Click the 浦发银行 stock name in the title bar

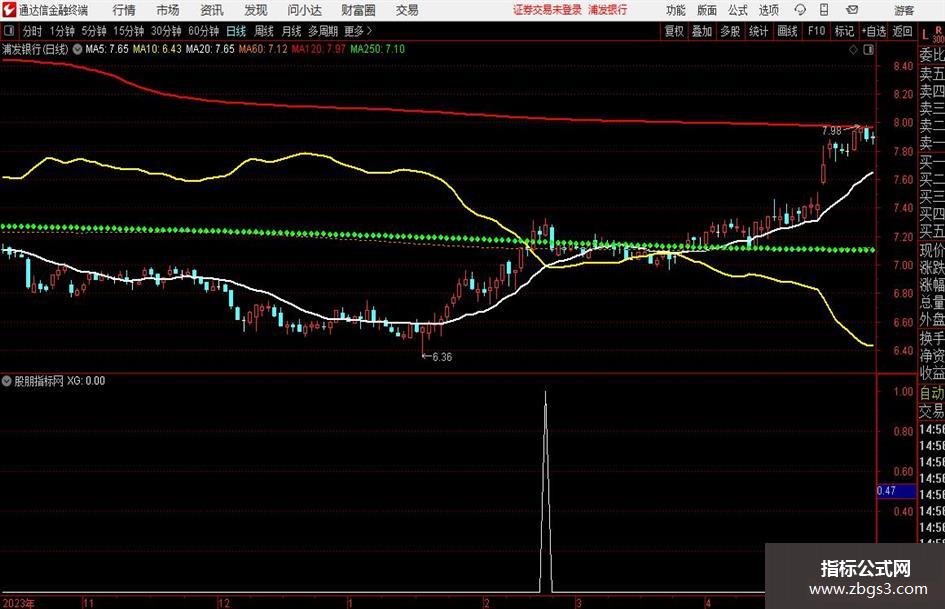[x=608, y=10]
